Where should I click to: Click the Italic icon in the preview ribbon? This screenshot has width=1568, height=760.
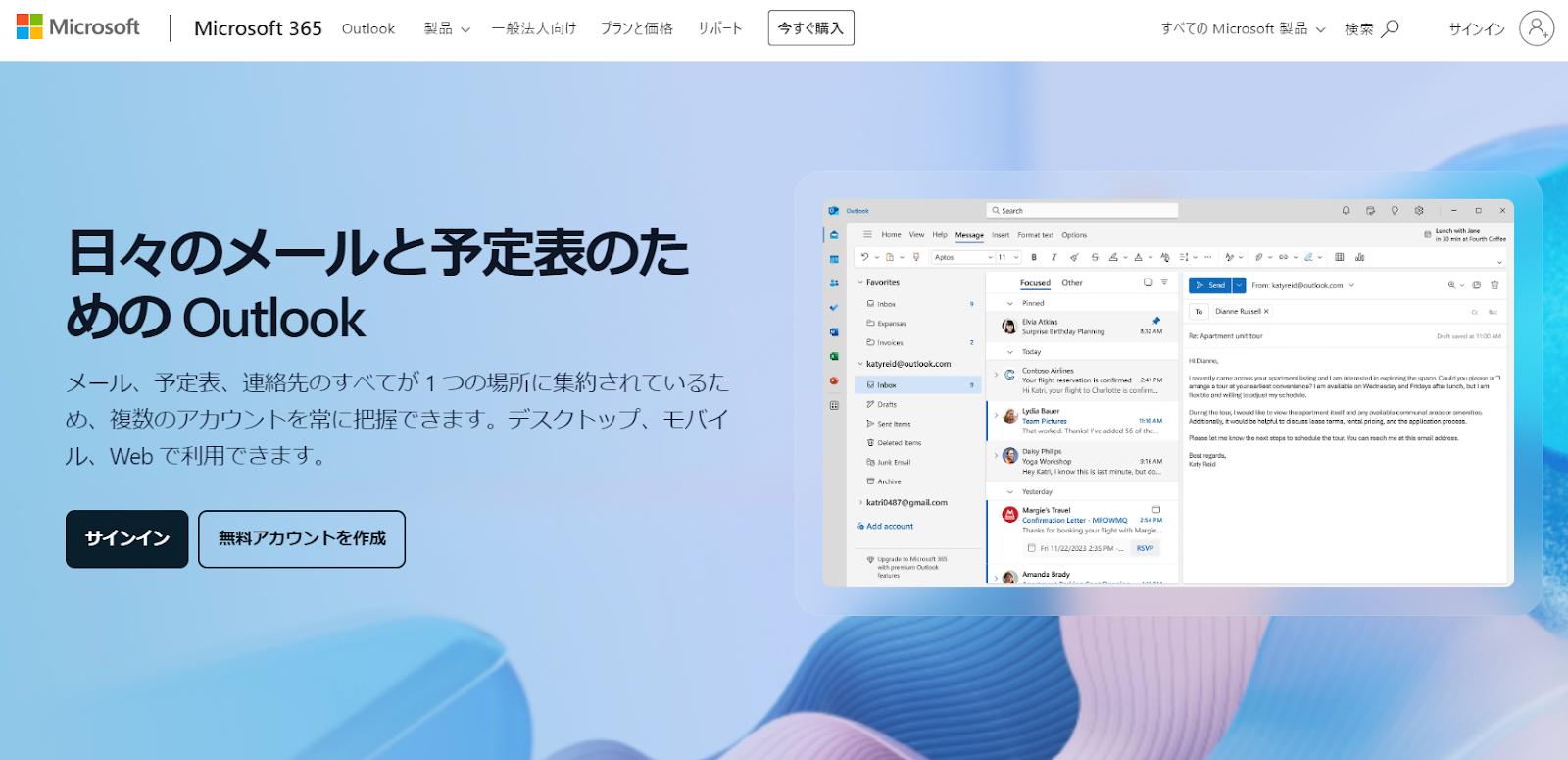point(1054,257)
